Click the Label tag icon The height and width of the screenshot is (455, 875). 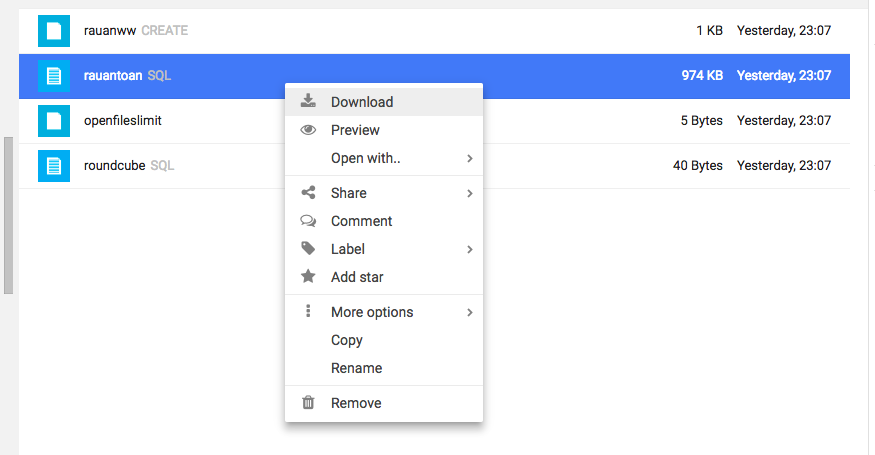pyautogui.click(x=308, y=248)
